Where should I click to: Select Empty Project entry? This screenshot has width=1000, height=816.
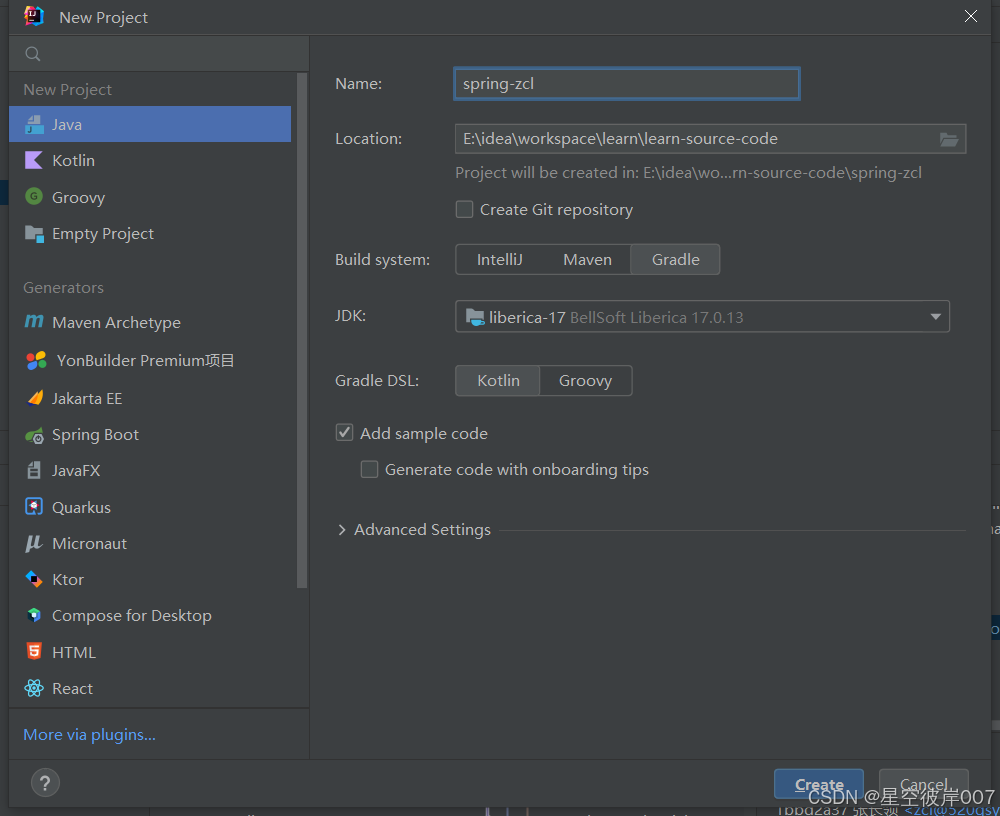tap(150, 234)
